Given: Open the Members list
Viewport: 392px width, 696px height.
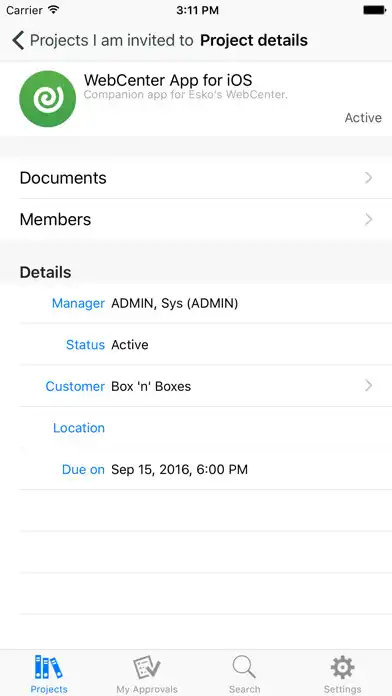Looking at the screenshot, I should tap(196, 219).
